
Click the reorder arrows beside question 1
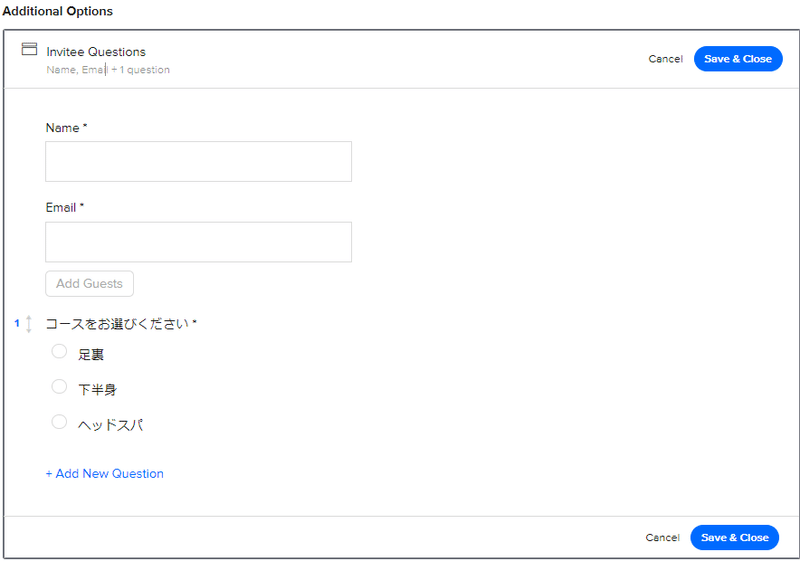coord(29,324)
